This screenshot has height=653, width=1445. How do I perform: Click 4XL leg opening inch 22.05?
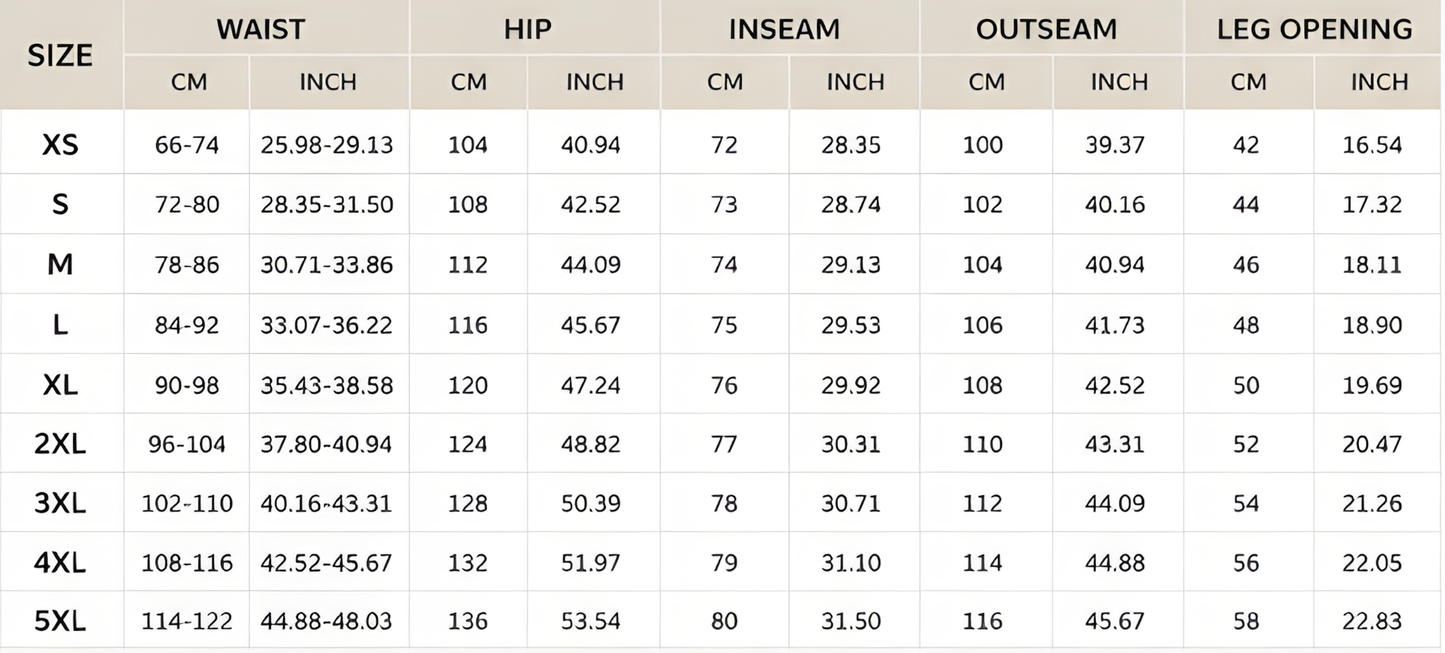[x=1372, y=563]
